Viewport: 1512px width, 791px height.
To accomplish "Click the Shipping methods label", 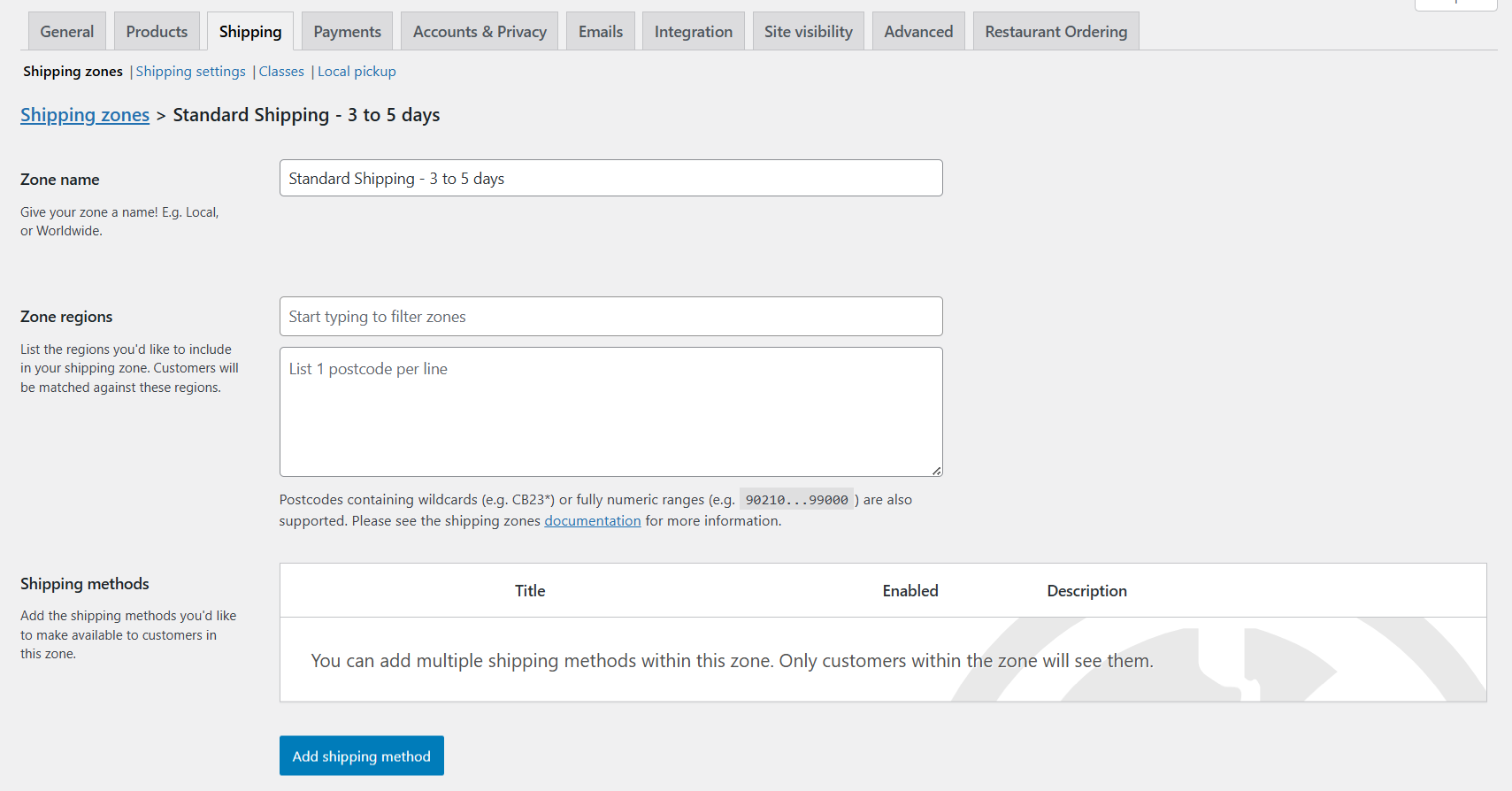I will (x=85, y=584).
